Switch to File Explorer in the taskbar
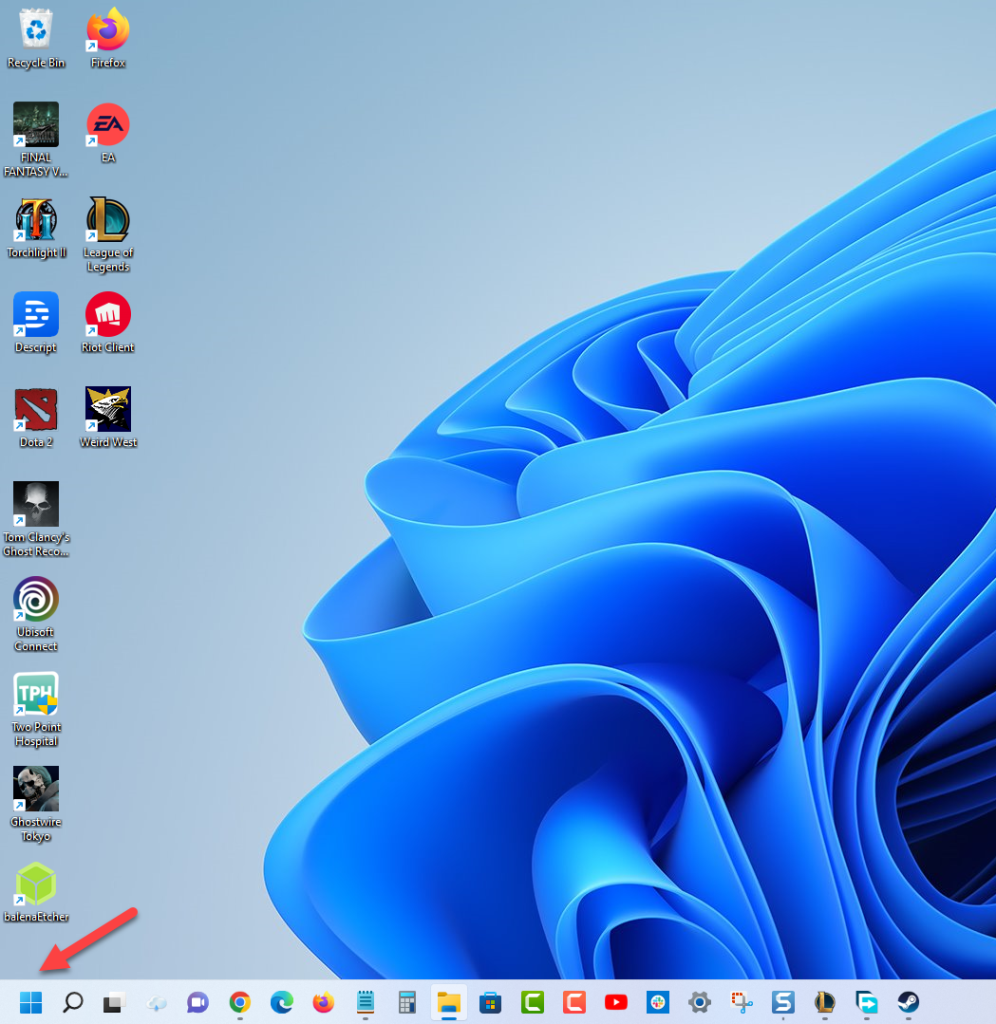Image resolution: width=996 pixels, height=1024 pixels. (x=449, y=1002)
